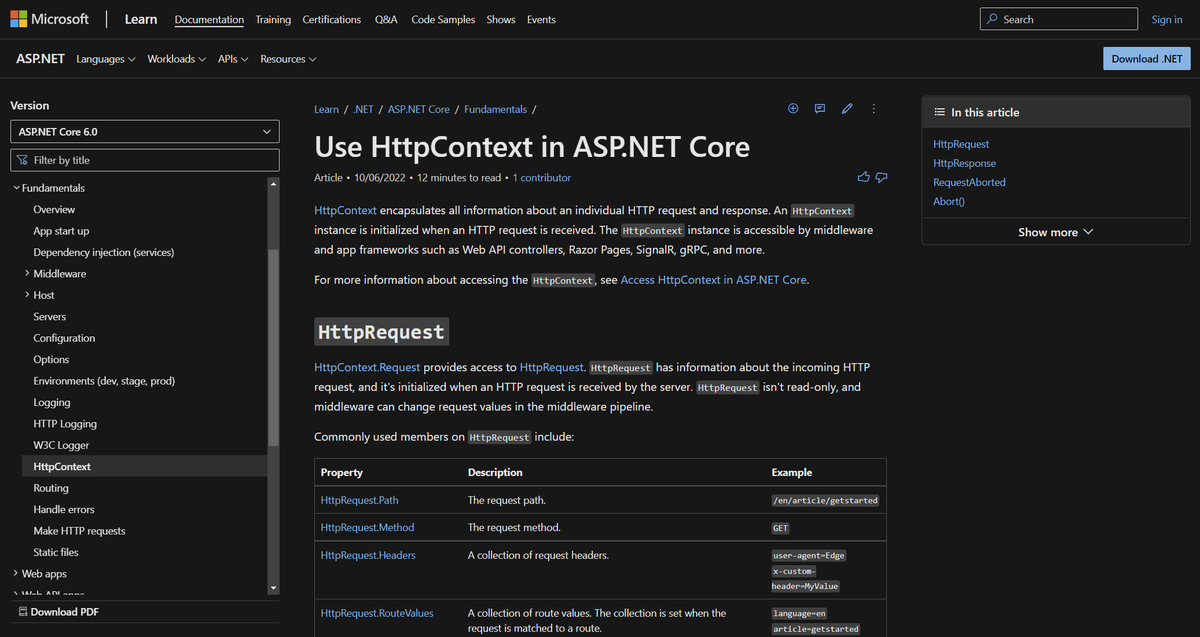Click the Edit pencil icon

[x=847, y=108]
